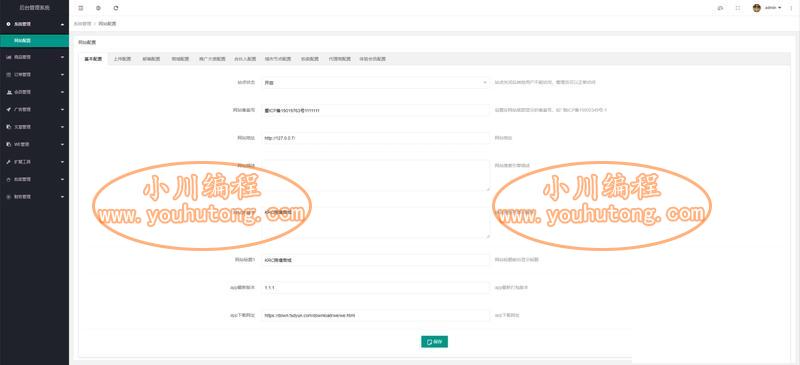Viewport: 800px width, 365px height.
Task: Click the globe icon in the top toolbar
Action: [98, 8]
